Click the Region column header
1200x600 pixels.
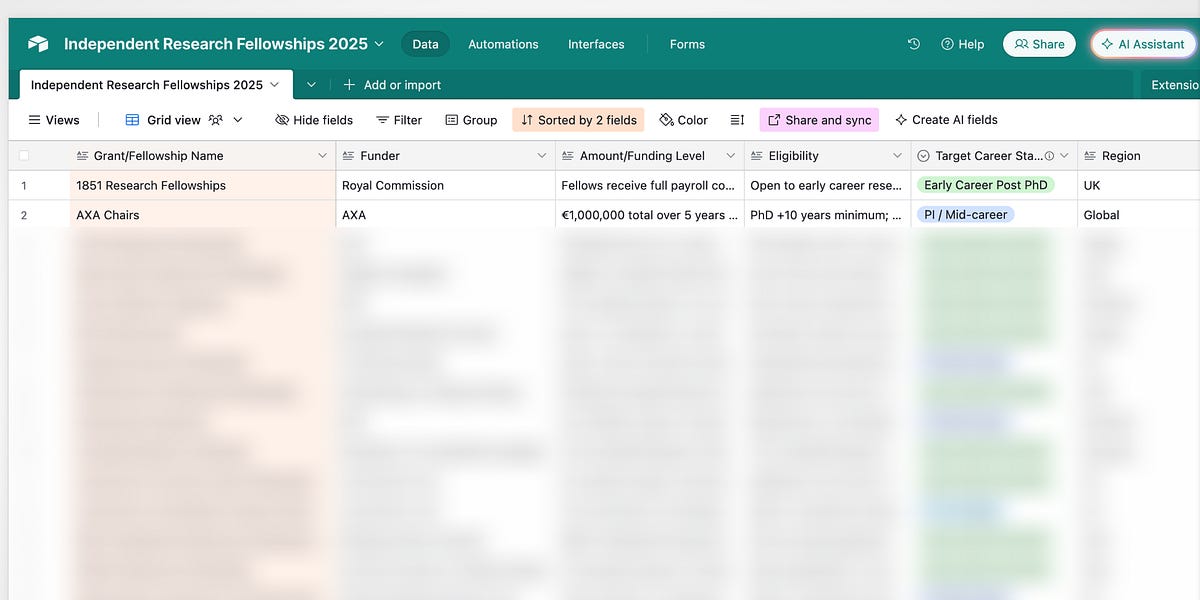pos(1139,156)
